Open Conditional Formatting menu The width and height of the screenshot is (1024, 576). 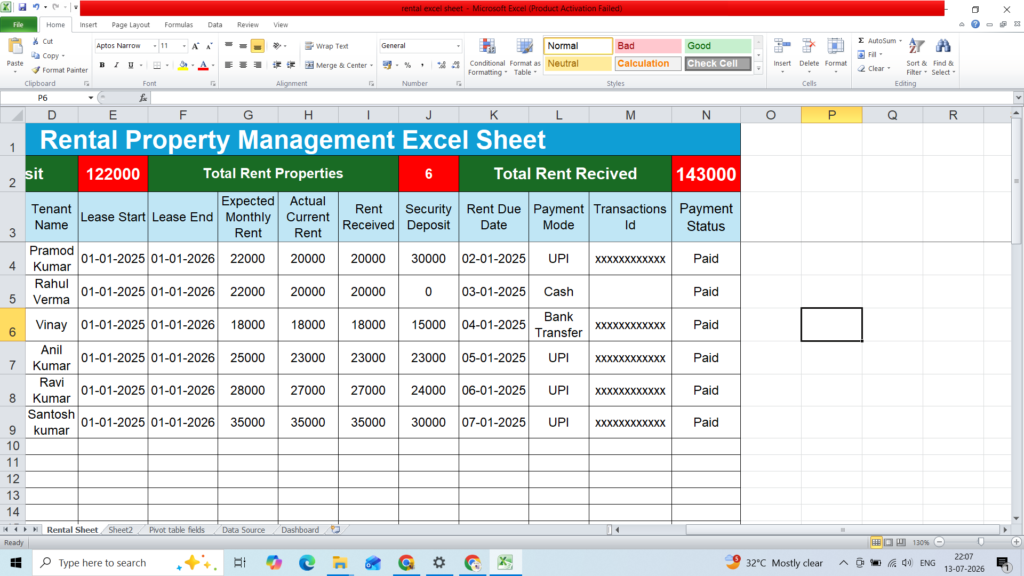click(x=487, y=57)
